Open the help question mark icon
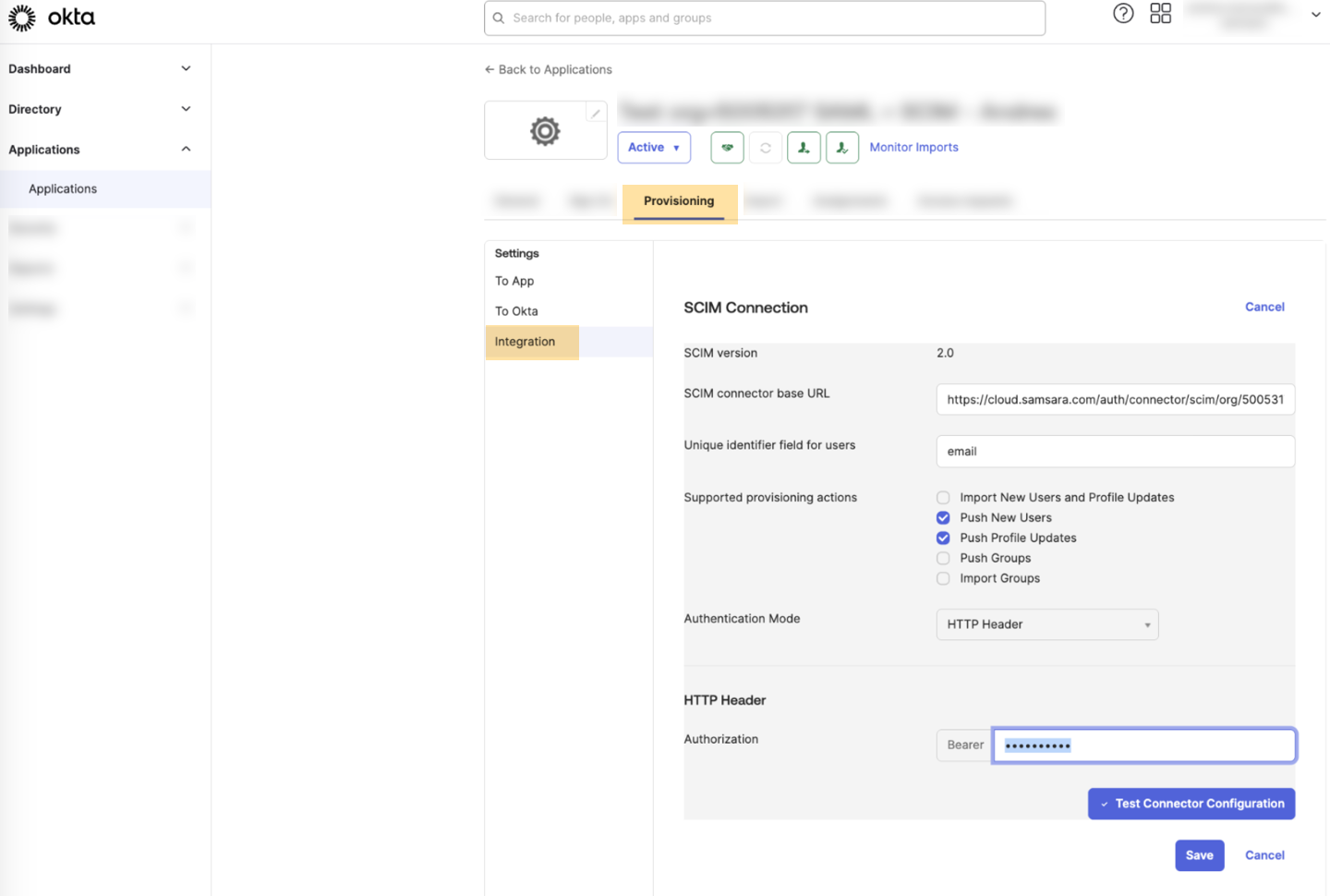This screenshot has width=1330, height=896. pyautogui.click(x=1123, y=14)
